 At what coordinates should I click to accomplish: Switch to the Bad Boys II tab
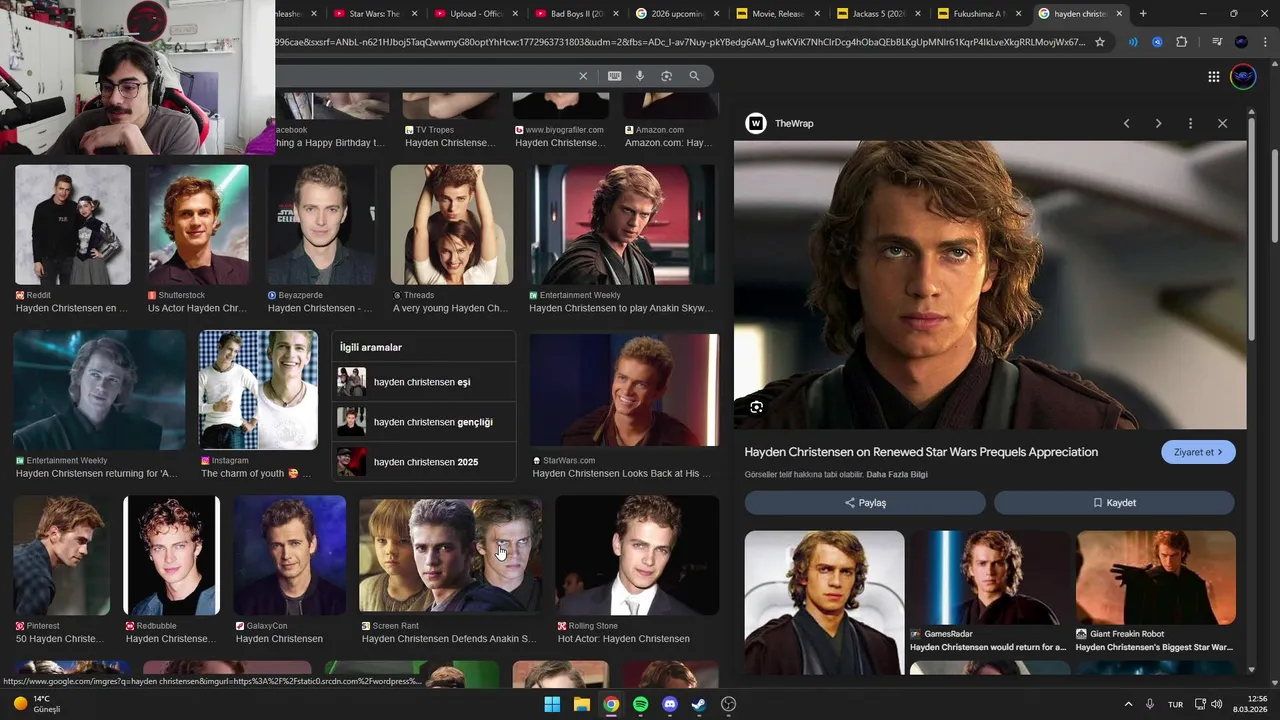[578, 14]
